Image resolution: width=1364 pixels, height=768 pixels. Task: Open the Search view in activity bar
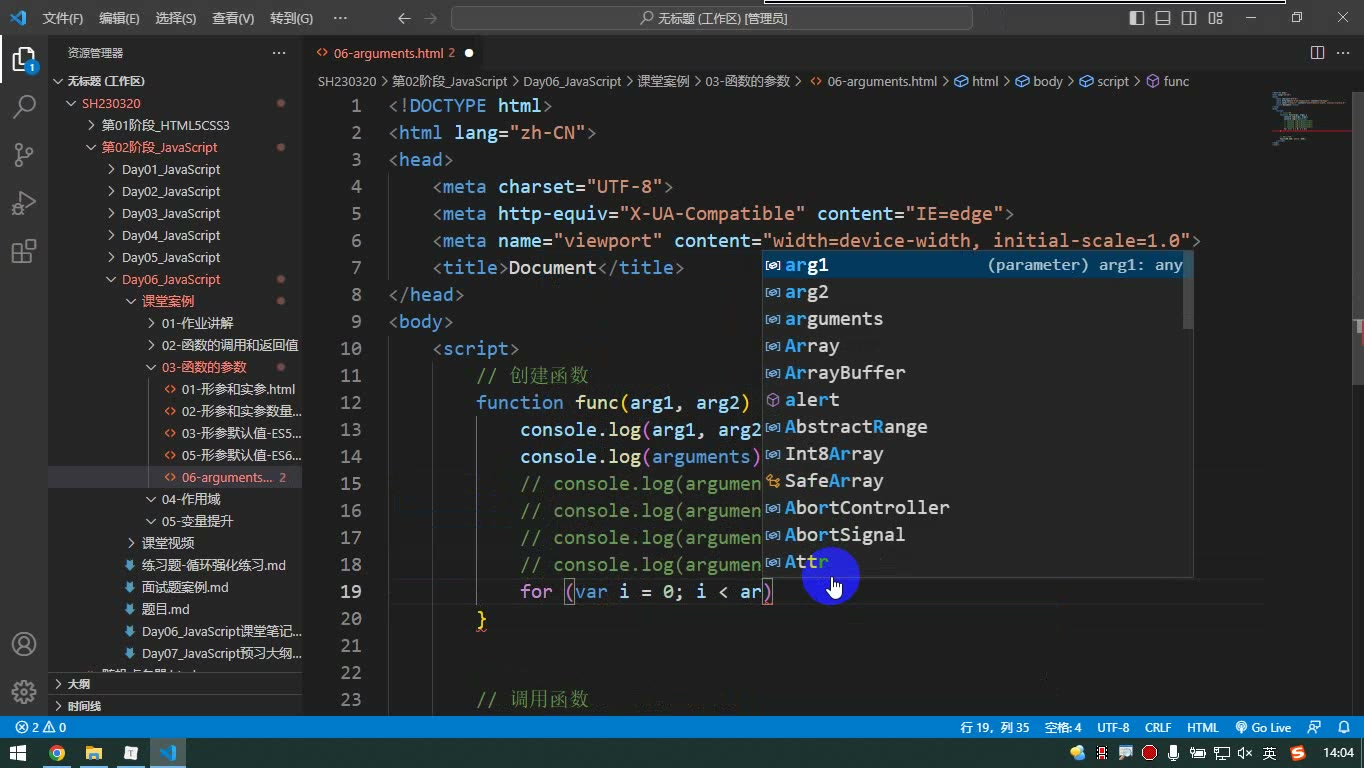pos(24,106)
